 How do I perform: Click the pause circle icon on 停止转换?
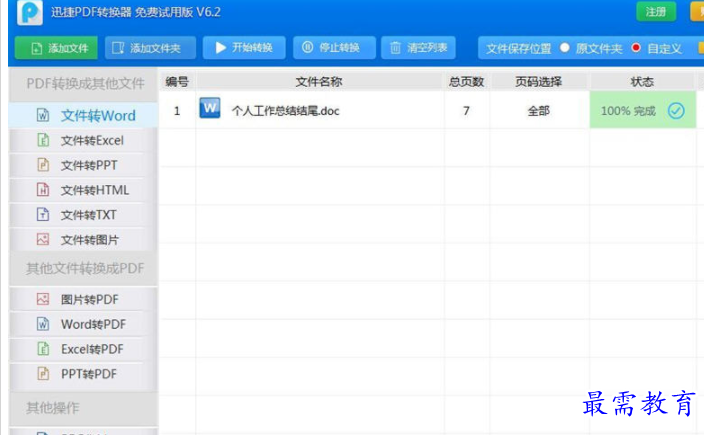point(308,47)
